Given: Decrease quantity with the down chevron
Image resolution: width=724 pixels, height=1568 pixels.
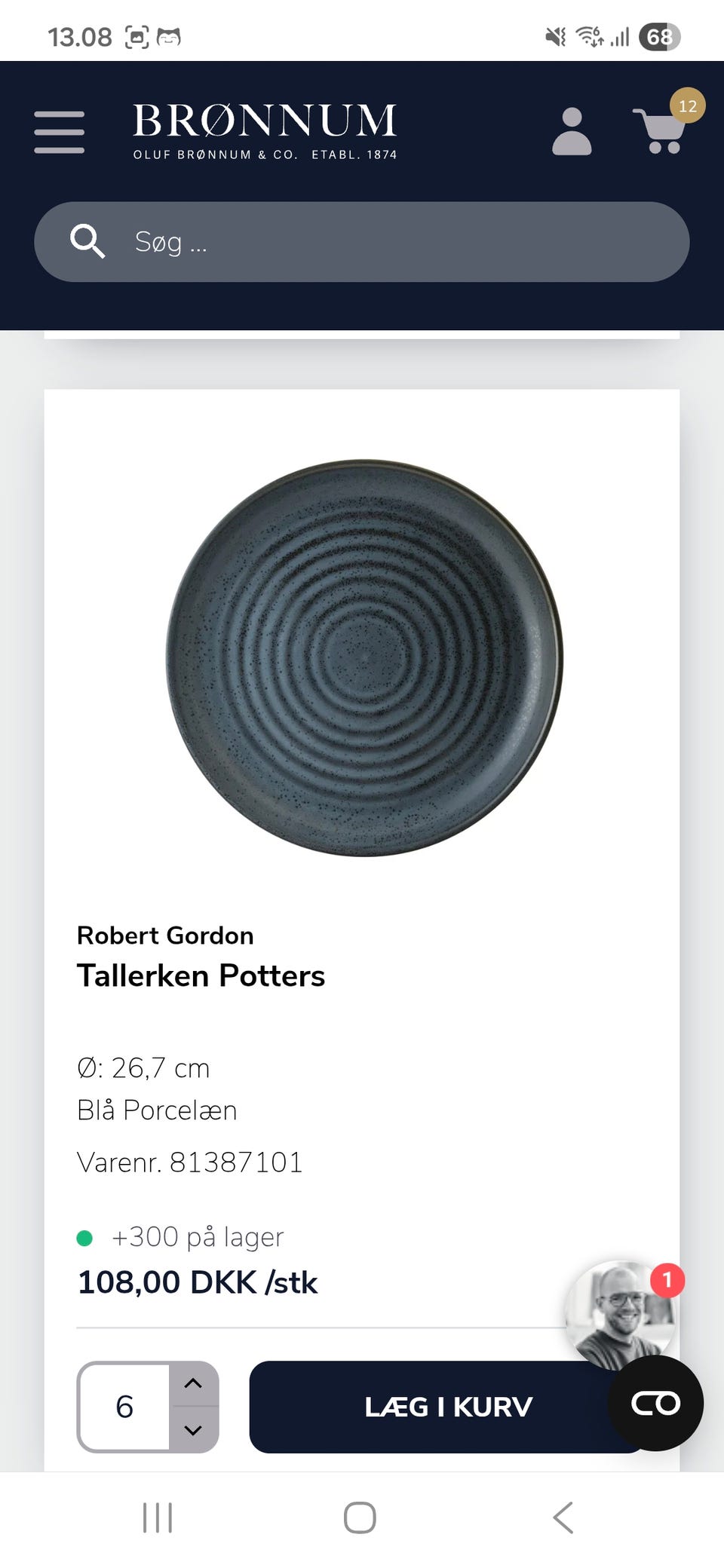Looking at the screenshot, I should (193, 1430).
